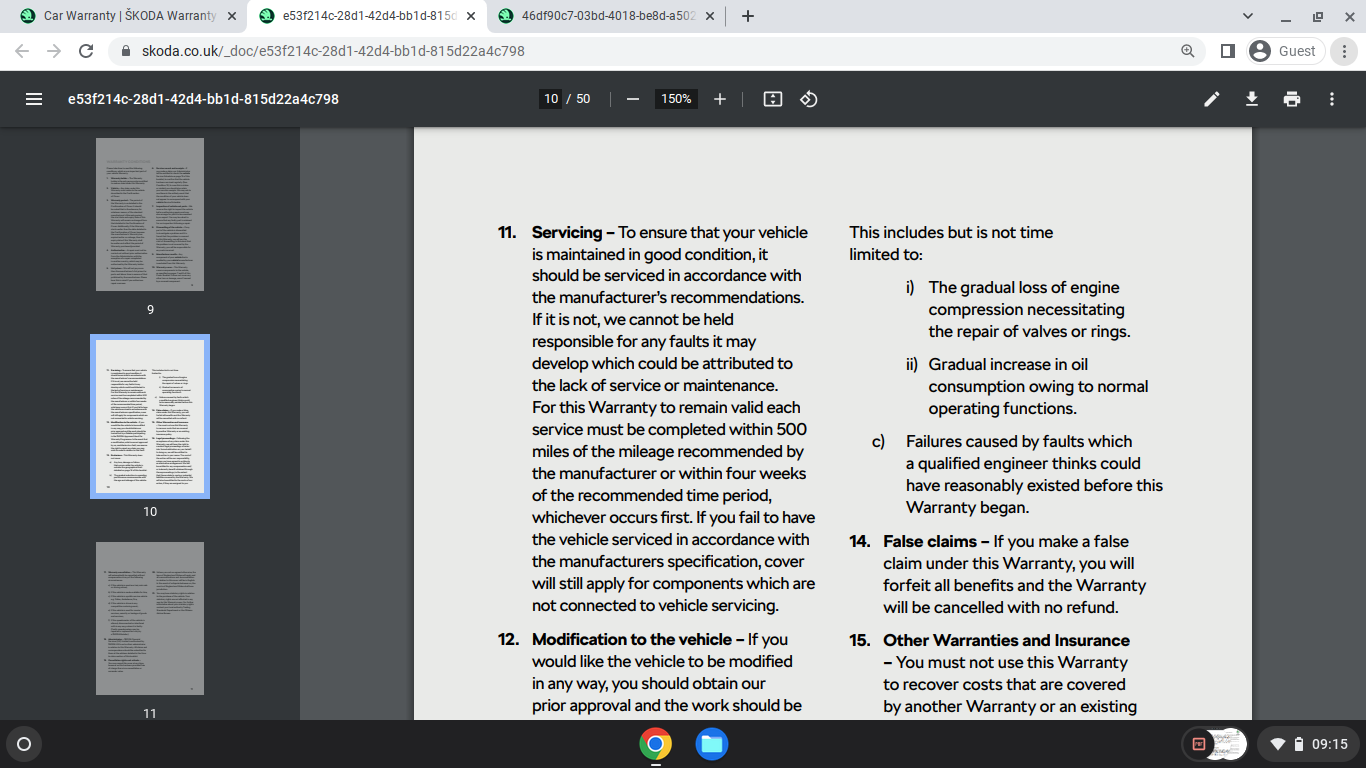Screen dimensions: 1366x768
Task: Select page 9 thumbnail
Action: pyautogui.click(x=150, y=214)
